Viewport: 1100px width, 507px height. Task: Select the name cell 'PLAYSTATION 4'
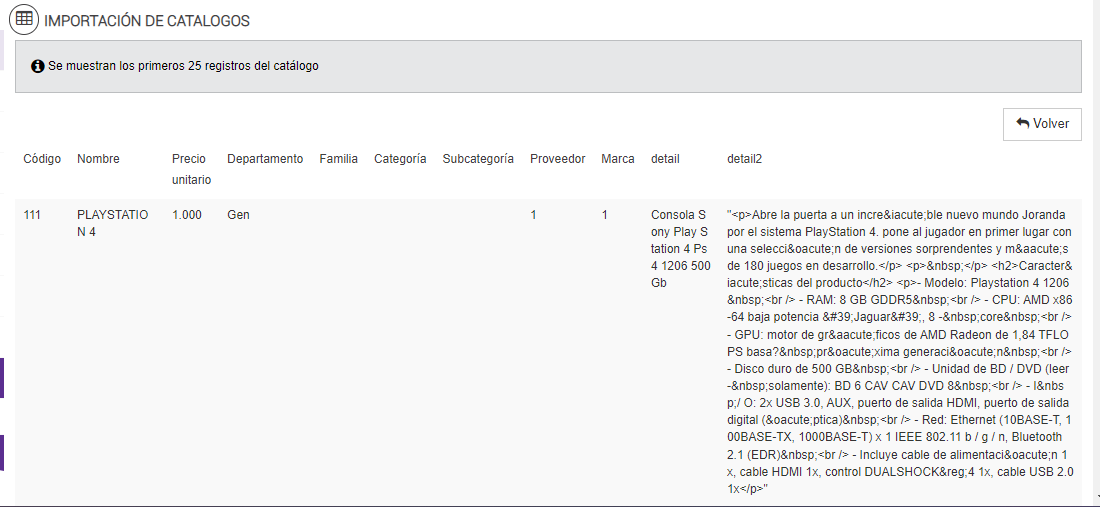[113, 224]
